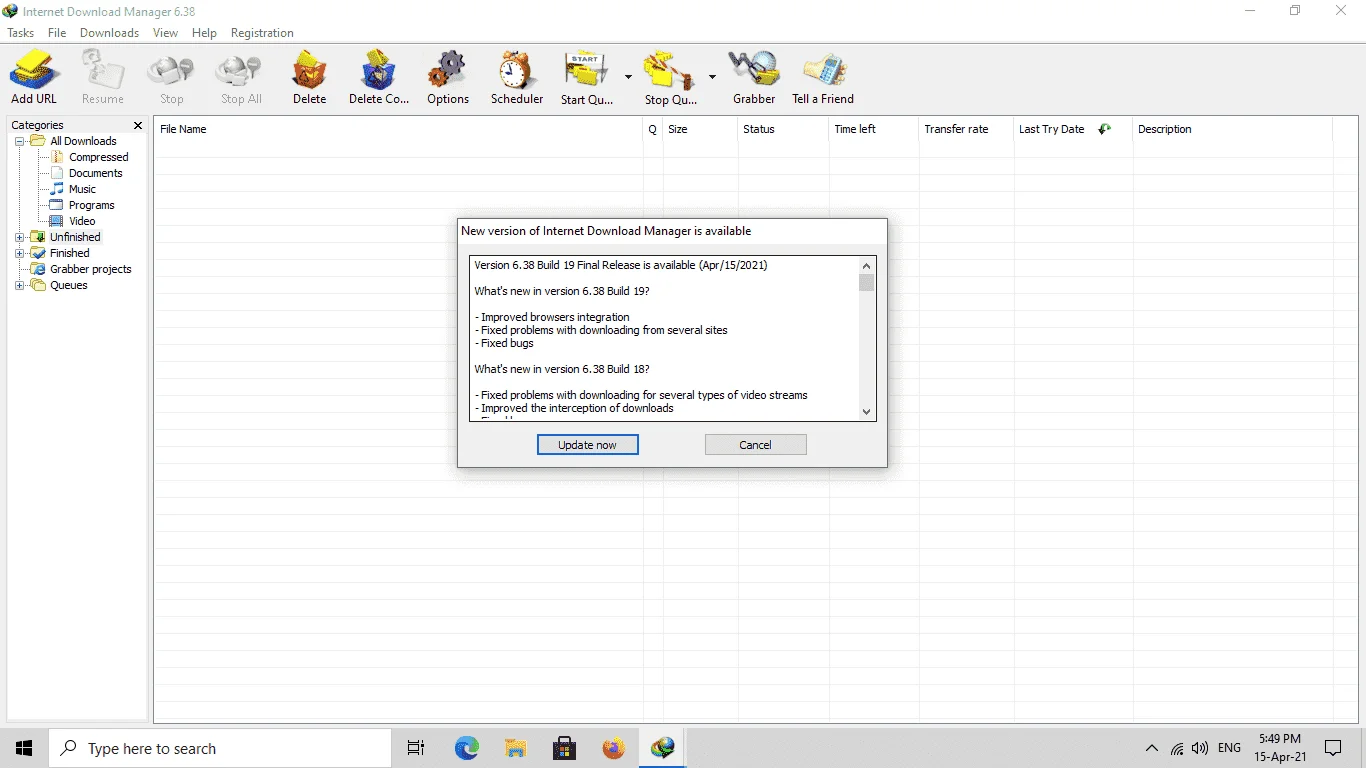The width and height of the screenshot is (1366, 768).
Task: Click the Delete toolbar icon
Action: (x=309, y=77)
